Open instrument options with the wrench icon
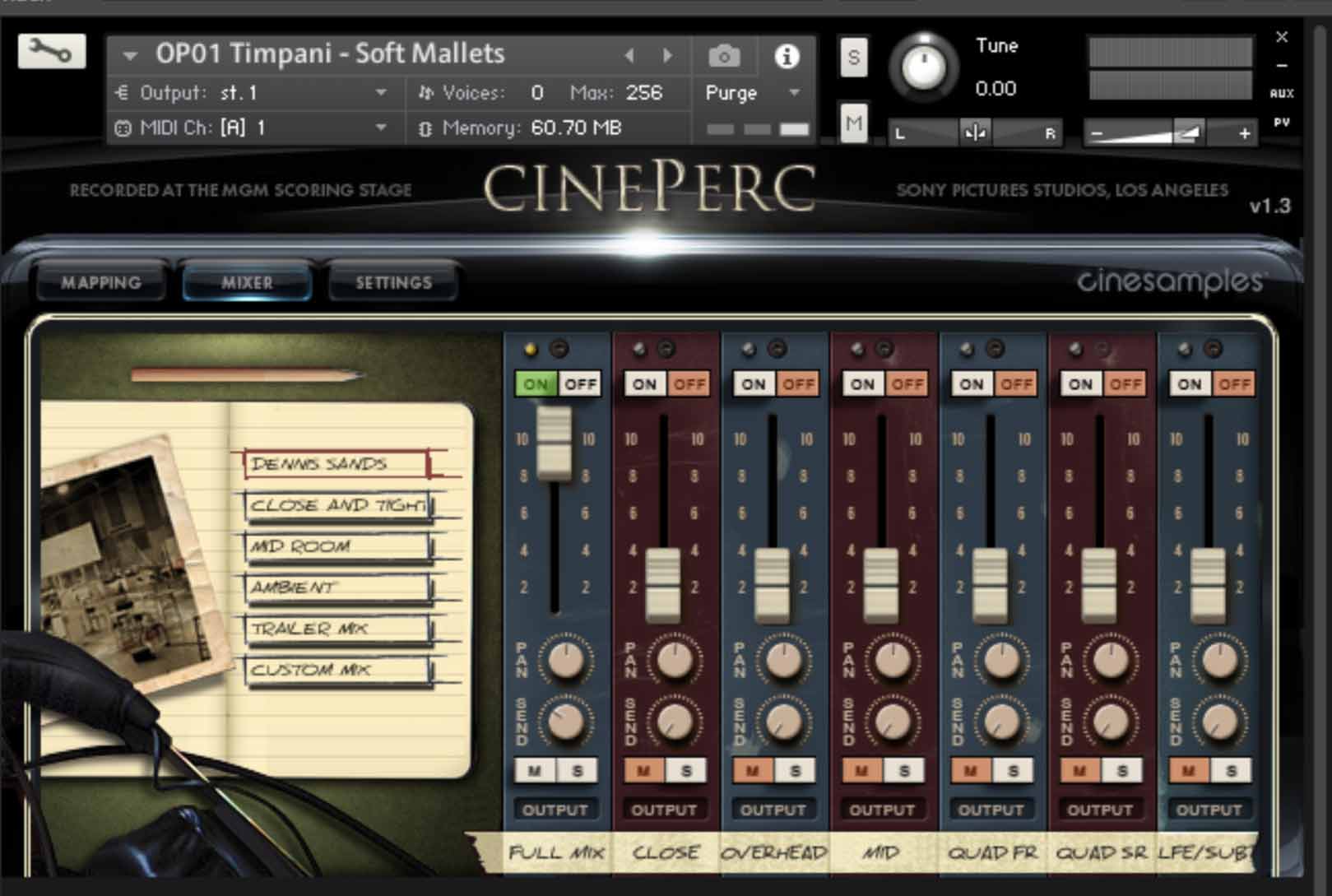1332x896 pixels. pyautogui.click(x=51, y=51)
